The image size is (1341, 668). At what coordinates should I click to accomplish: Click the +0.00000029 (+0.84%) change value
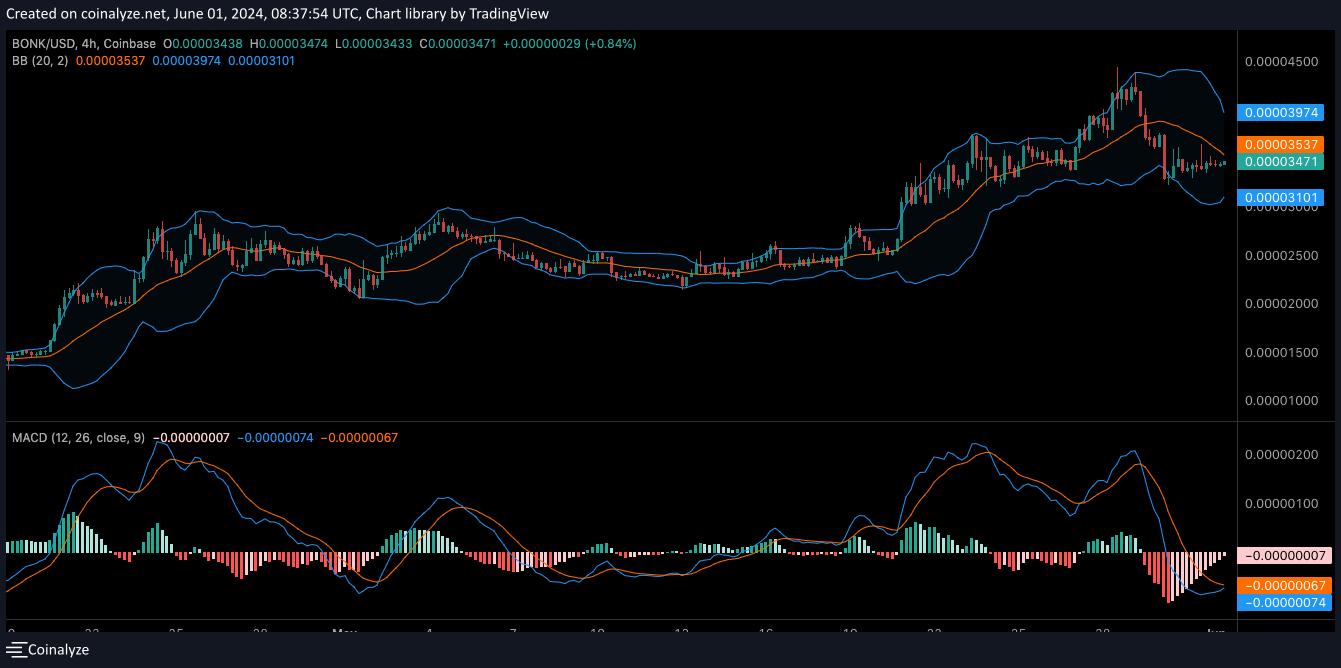pos(569,44)
